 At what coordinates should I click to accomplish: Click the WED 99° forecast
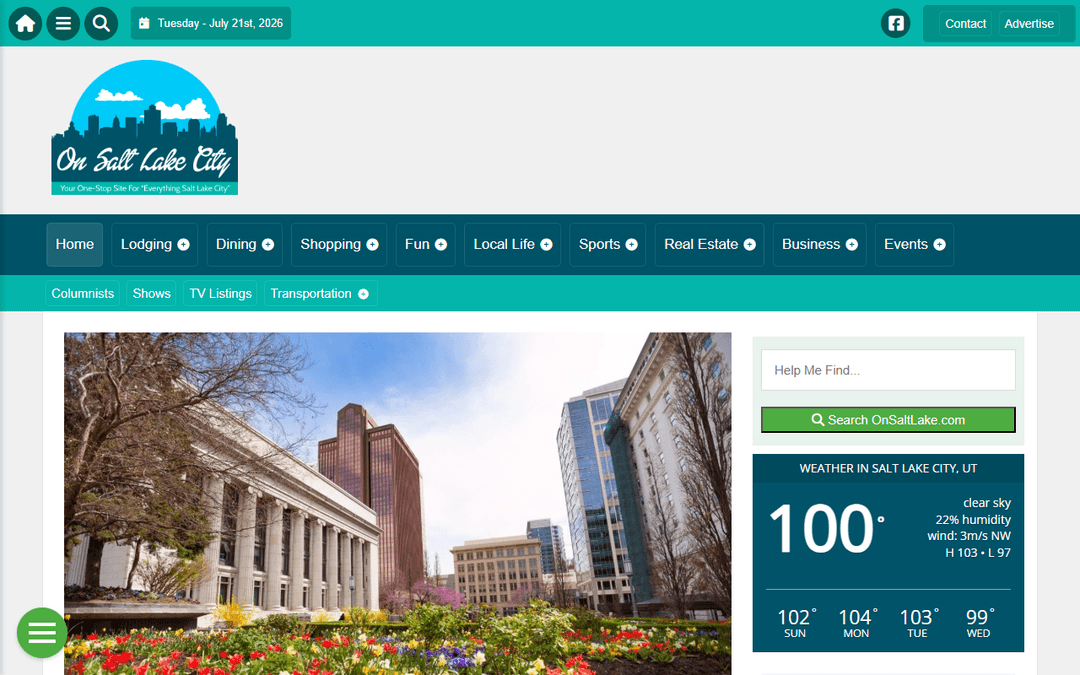979,623
